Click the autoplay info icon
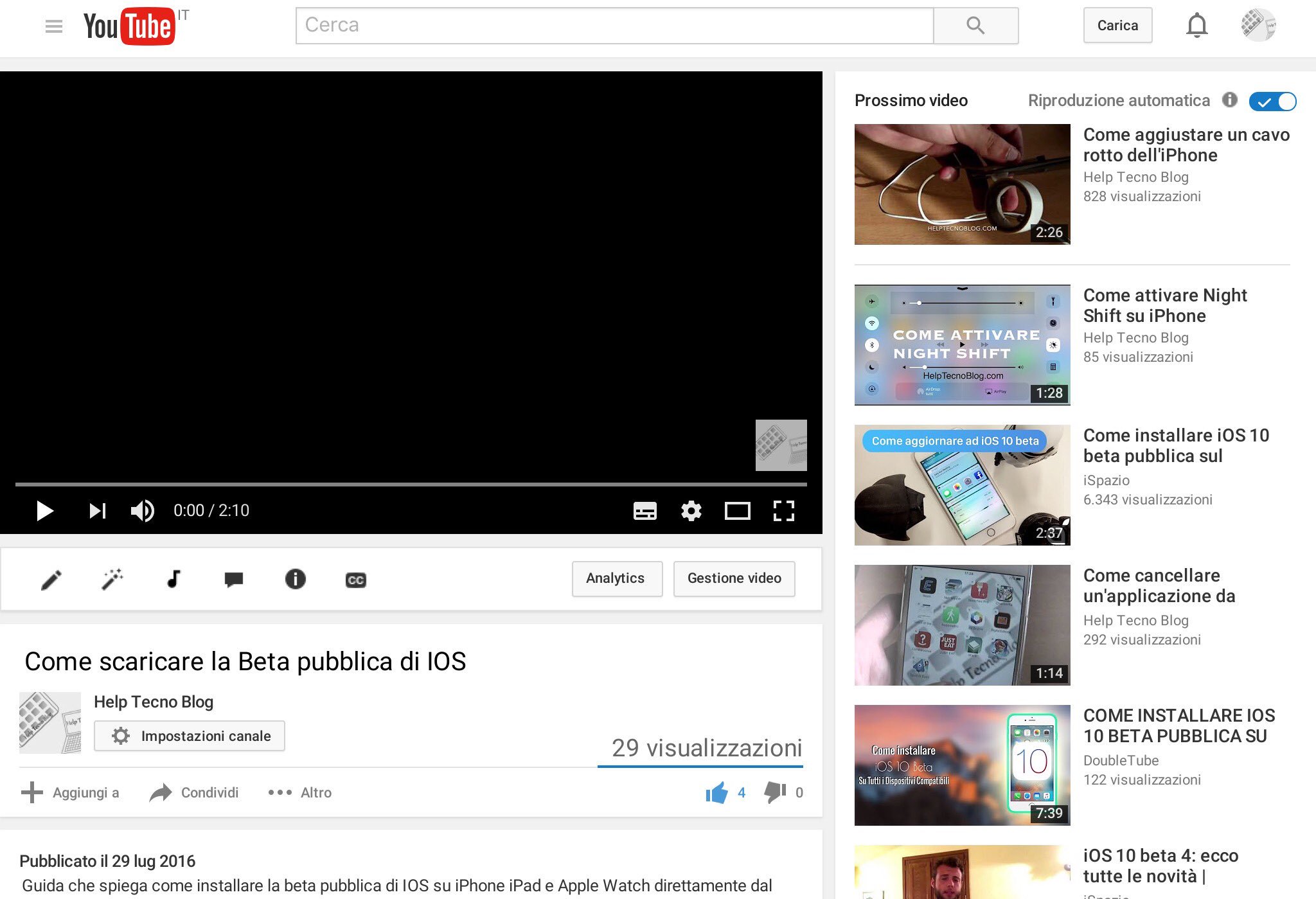 tap(1229, 100)
